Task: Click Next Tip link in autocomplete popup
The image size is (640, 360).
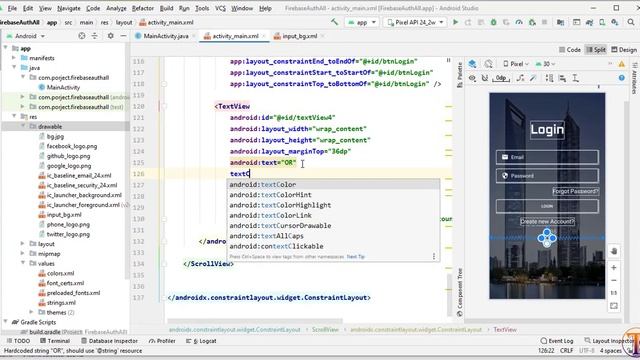Action: 356,257
